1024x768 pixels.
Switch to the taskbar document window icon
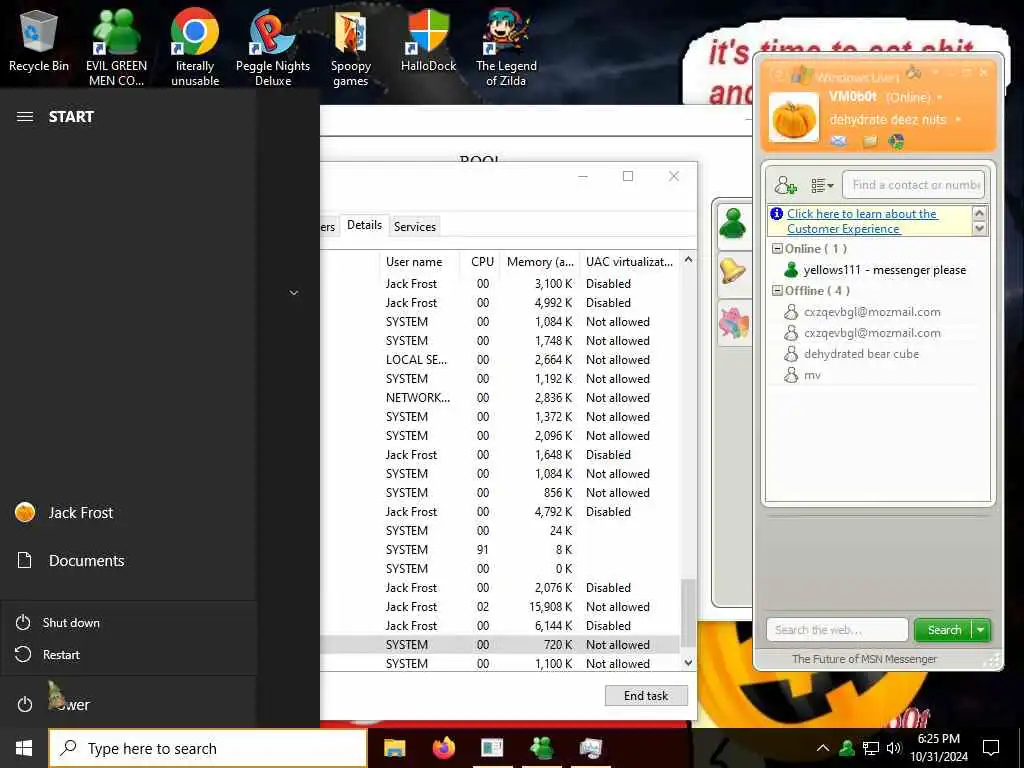(x=492, y=748)
